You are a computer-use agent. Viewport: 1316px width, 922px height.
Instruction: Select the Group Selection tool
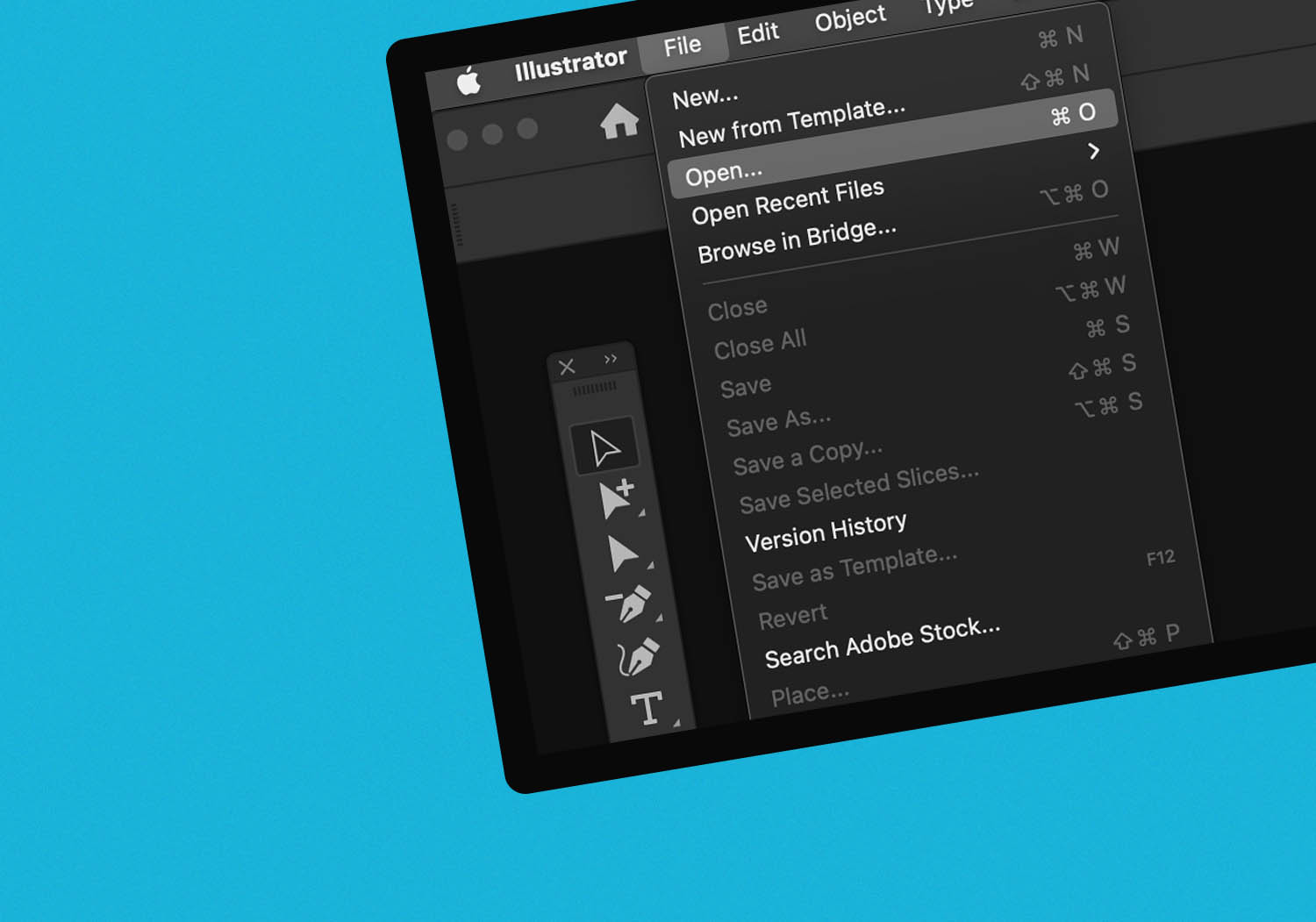pos(618,498)
